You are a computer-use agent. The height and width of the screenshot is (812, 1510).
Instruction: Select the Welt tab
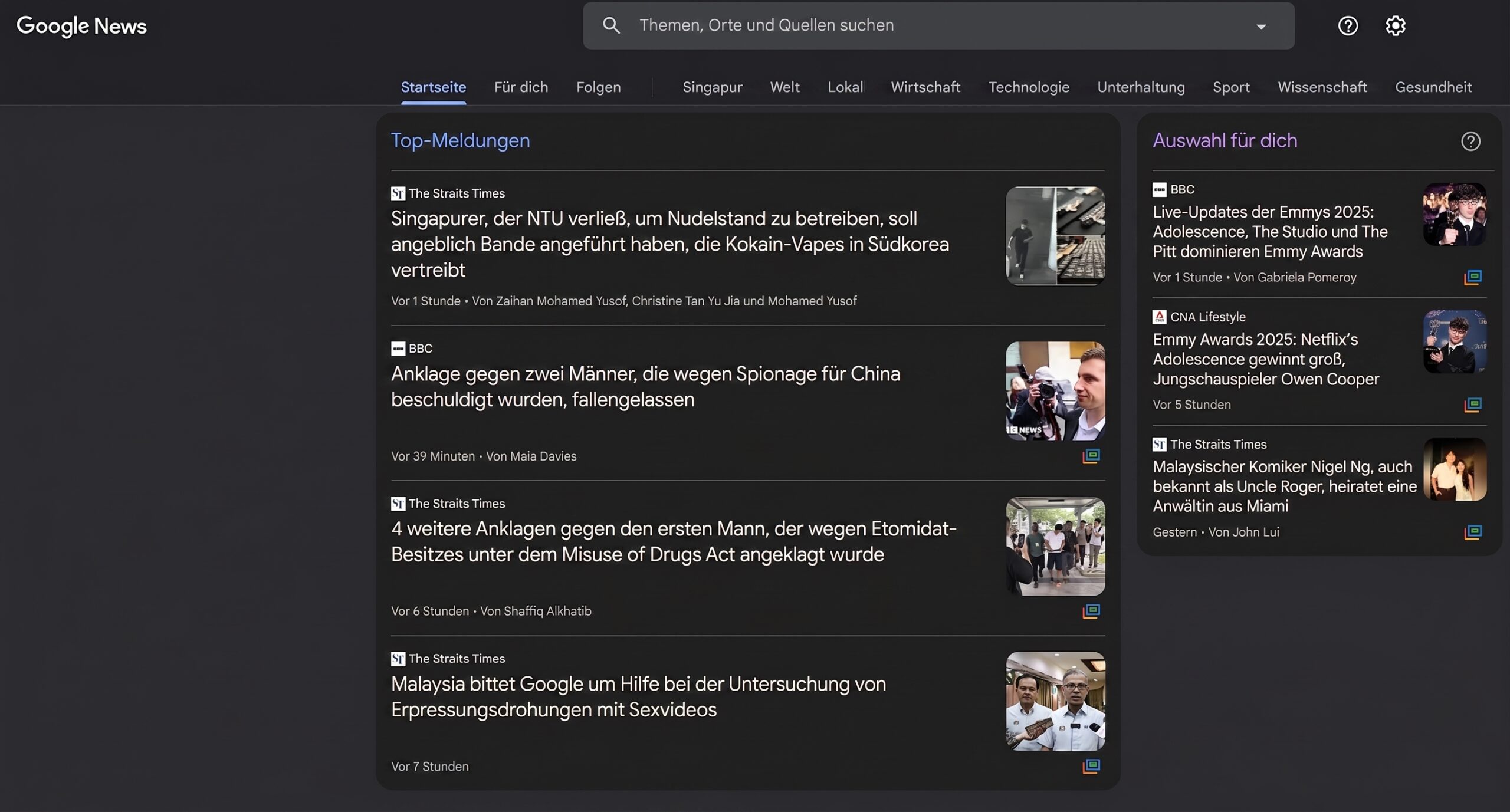pos(784,87)
